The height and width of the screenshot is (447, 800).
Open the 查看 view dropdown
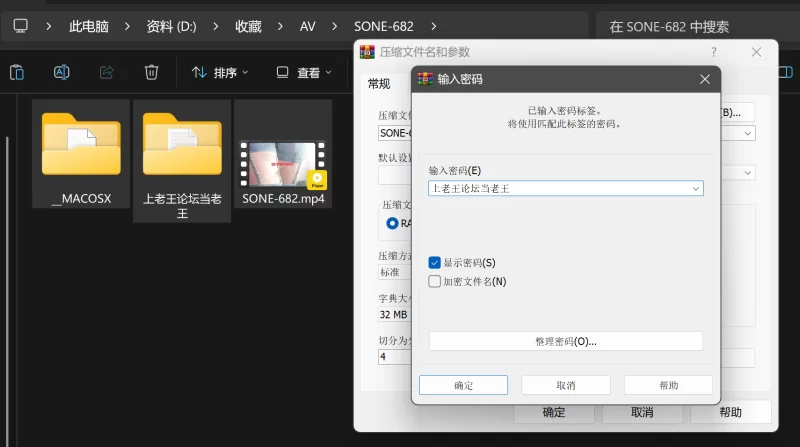click(304, 72)
